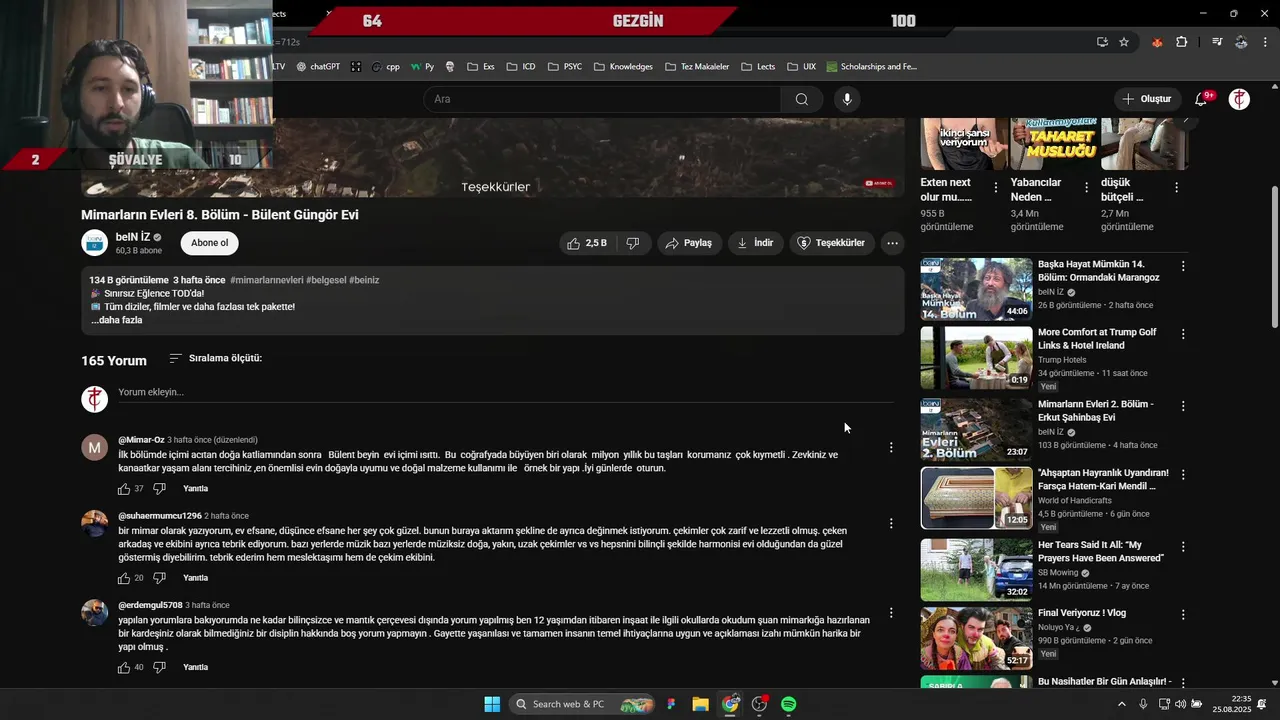Open More Comfort at Trump Golf thumbnail
The image size is (1280, 720).
(976, 358)
